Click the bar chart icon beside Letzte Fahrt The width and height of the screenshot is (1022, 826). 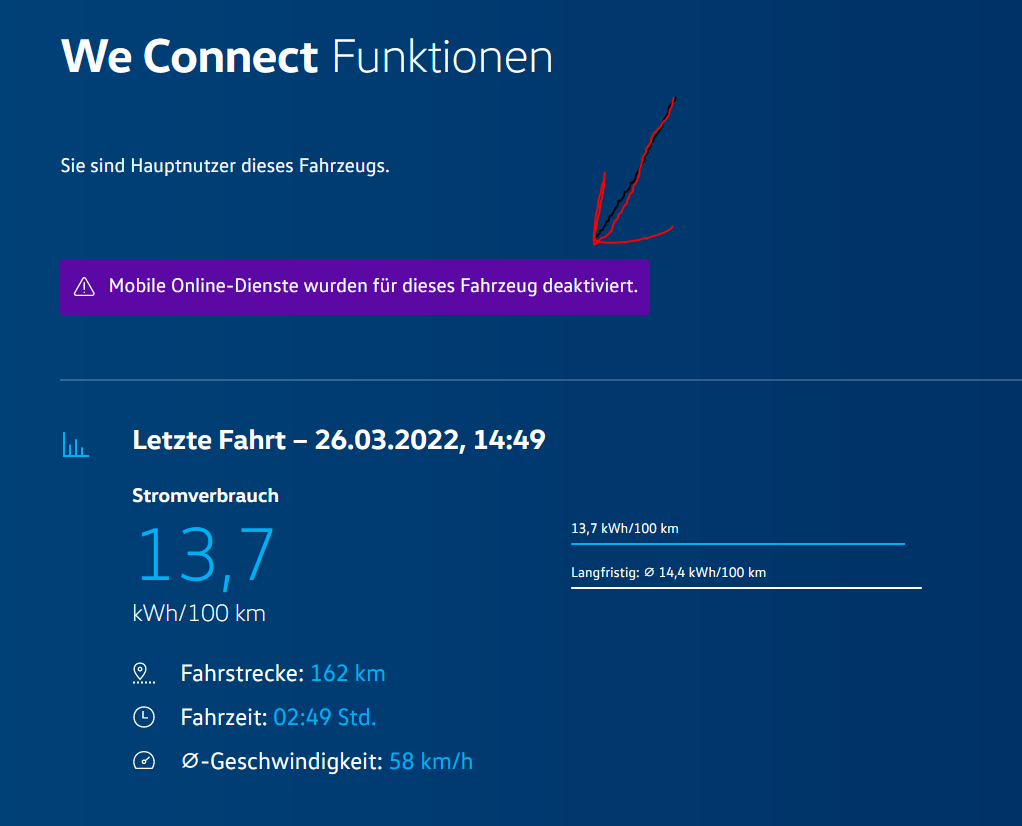tap(76, 445)
